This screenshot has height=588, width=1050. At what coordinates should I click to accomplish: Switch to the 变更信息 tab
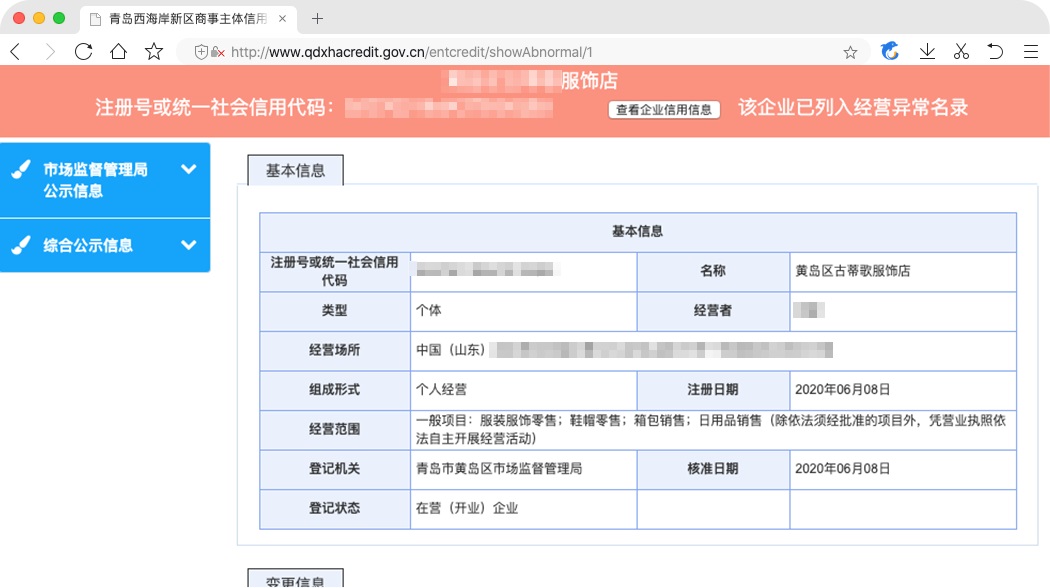click(295, 581)
